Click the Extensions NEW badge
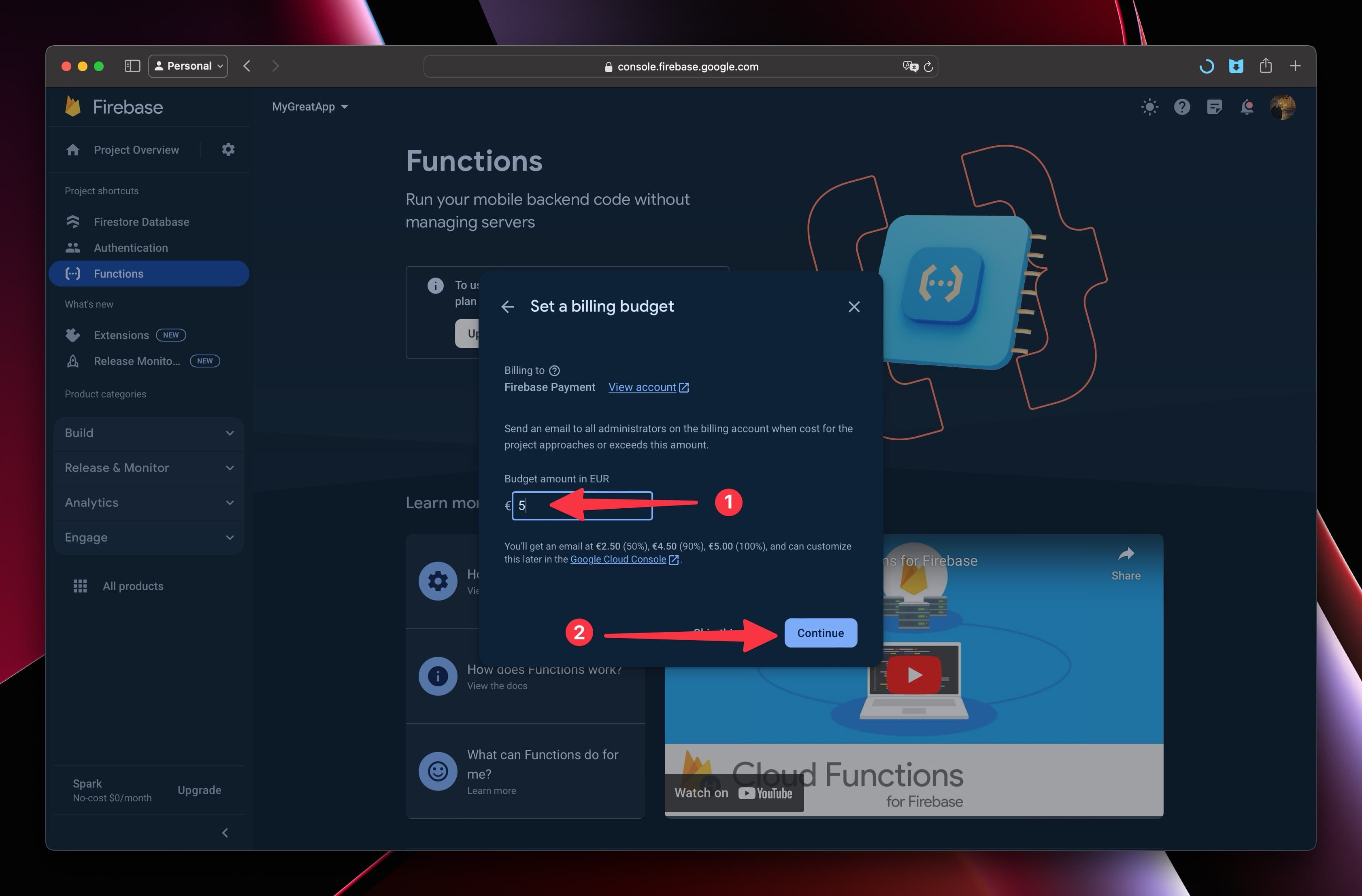This screenshot has width=1362, height=896. click(x=170, y=335)
